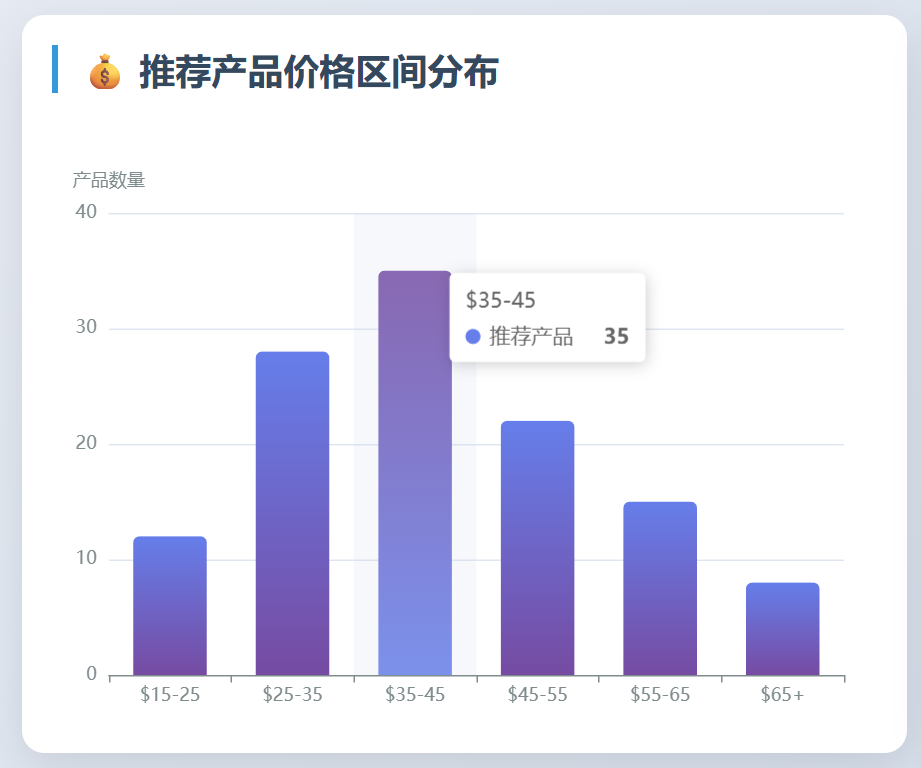The width and height of the screenshot is (921, 768).
Task: Click the tooltip value 35
Action: click(x=616, y=336)
